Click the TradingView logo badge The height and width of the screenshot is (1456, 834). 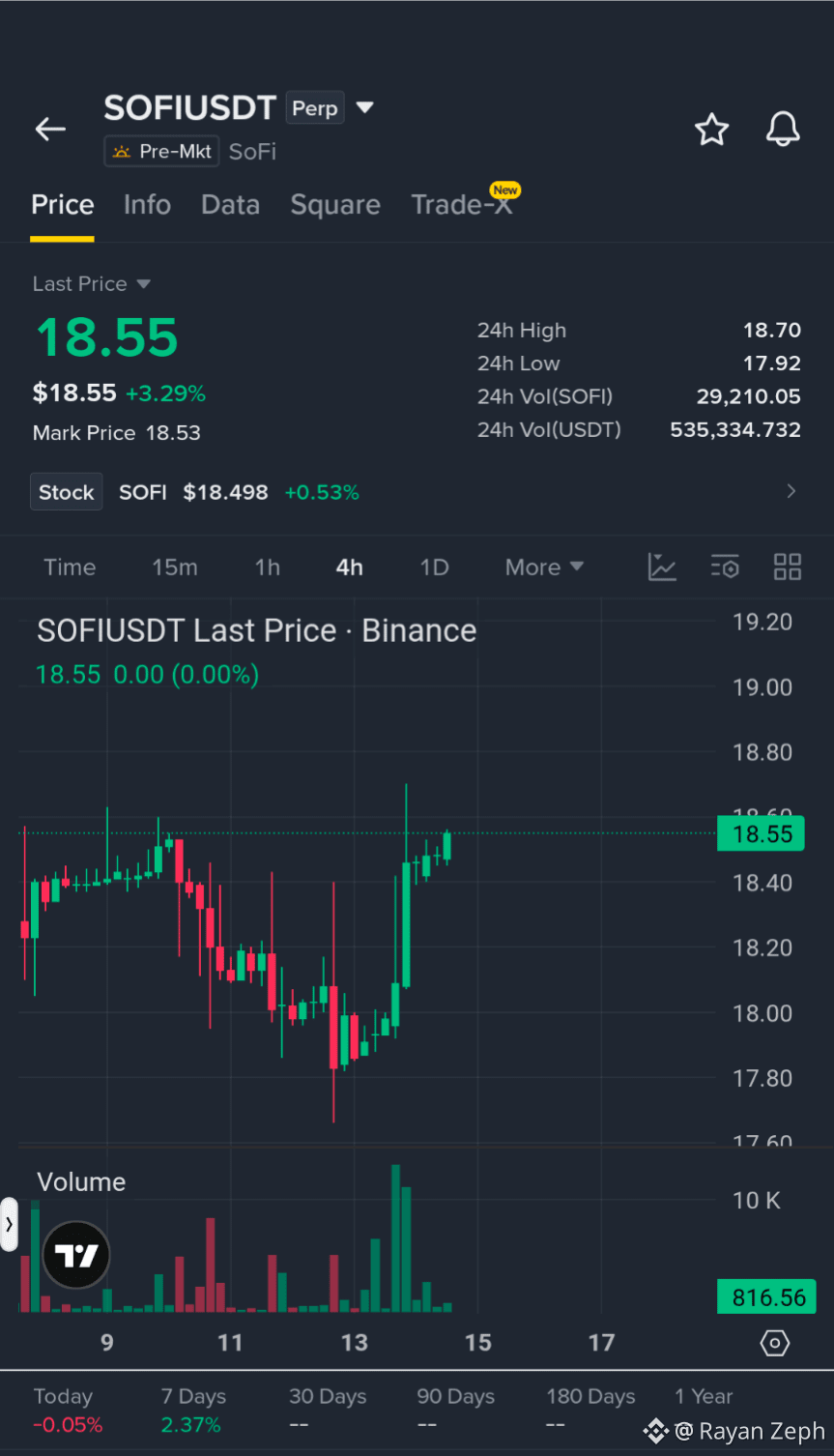(76, 1255)
